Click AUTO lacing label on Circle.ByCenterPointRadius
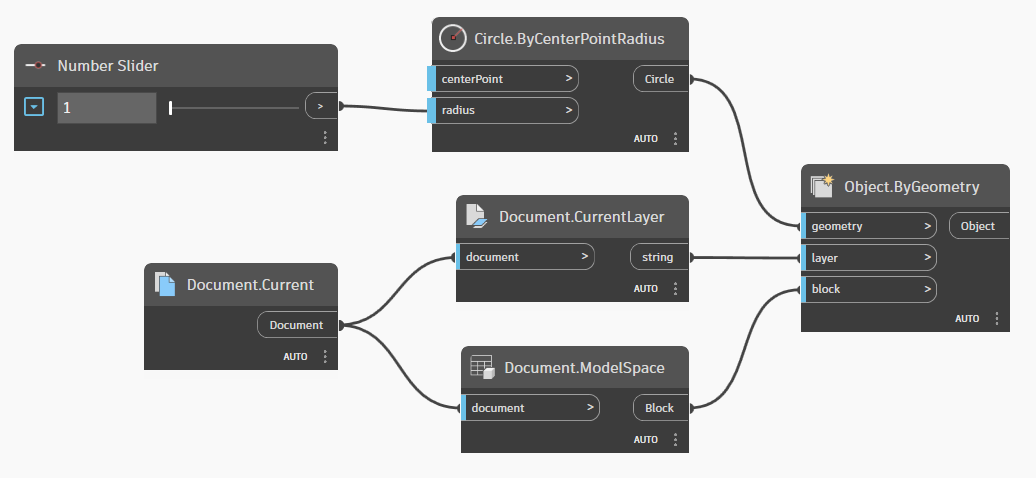The image size is (1036, 478). click(646, 139)
